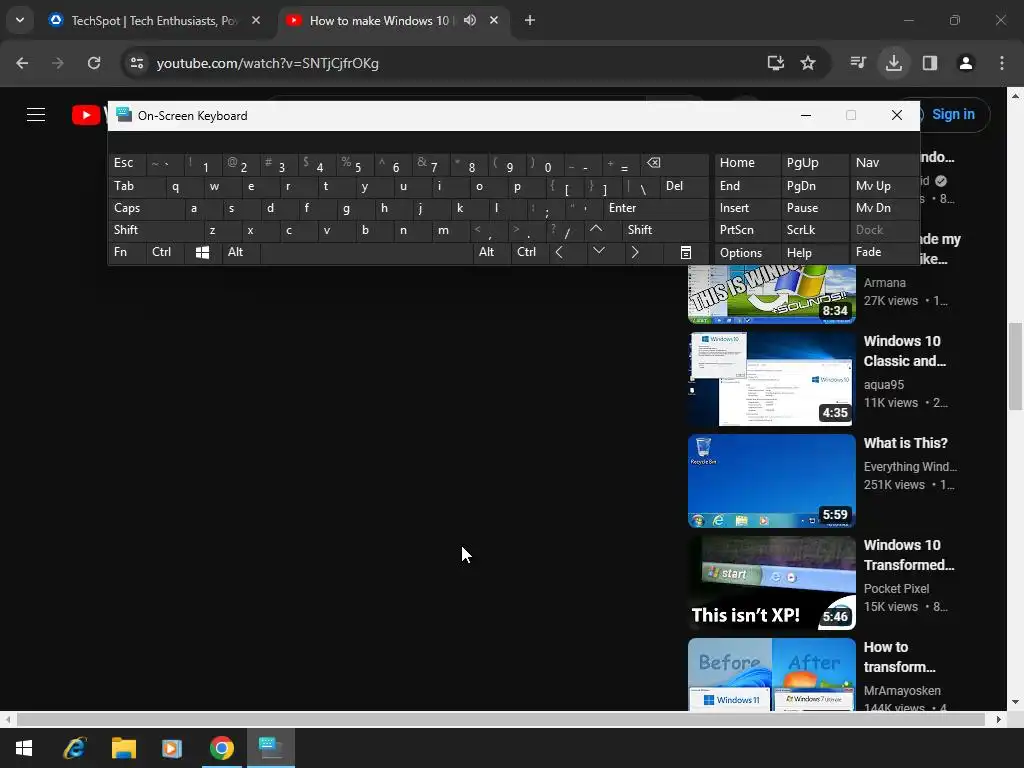Click the space bar on On-Screen Keyboard
Screen dimensions: 1024x768
[x=366, y=253]
